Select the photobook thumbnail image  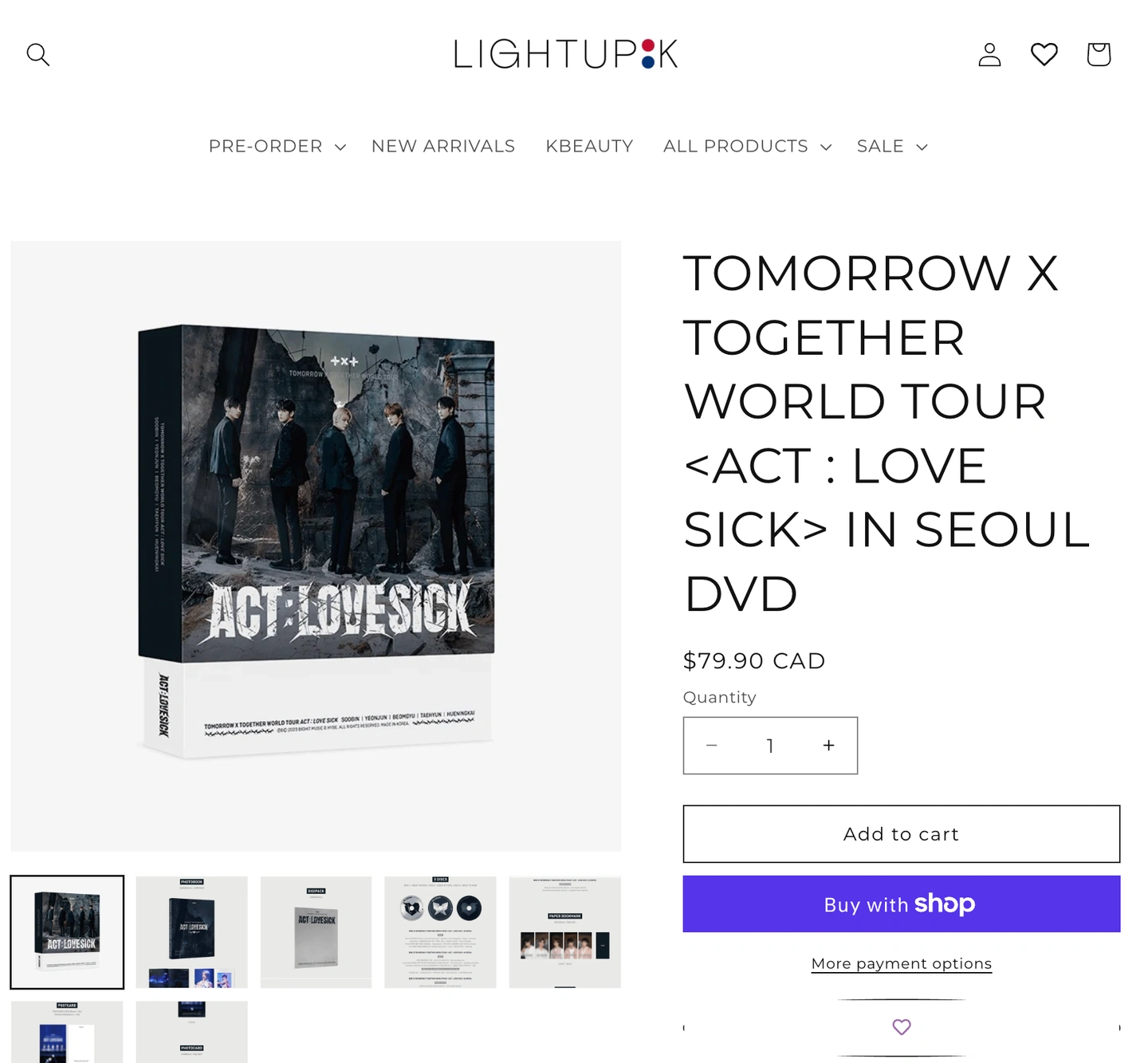191,932
